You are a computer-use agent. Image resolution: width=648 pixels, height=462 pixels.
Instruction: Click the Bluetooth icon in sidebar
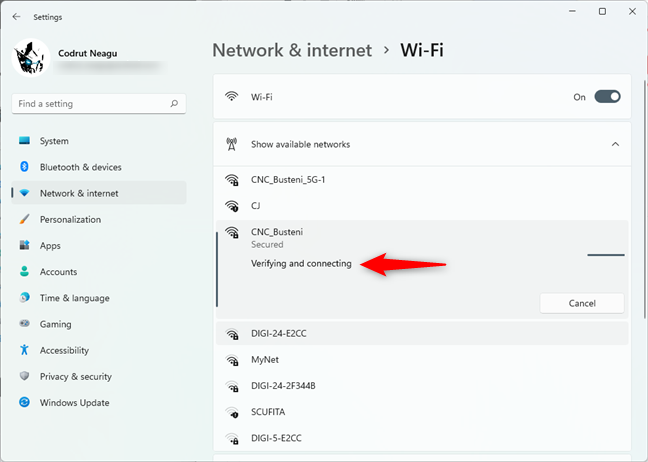[24, 167]
